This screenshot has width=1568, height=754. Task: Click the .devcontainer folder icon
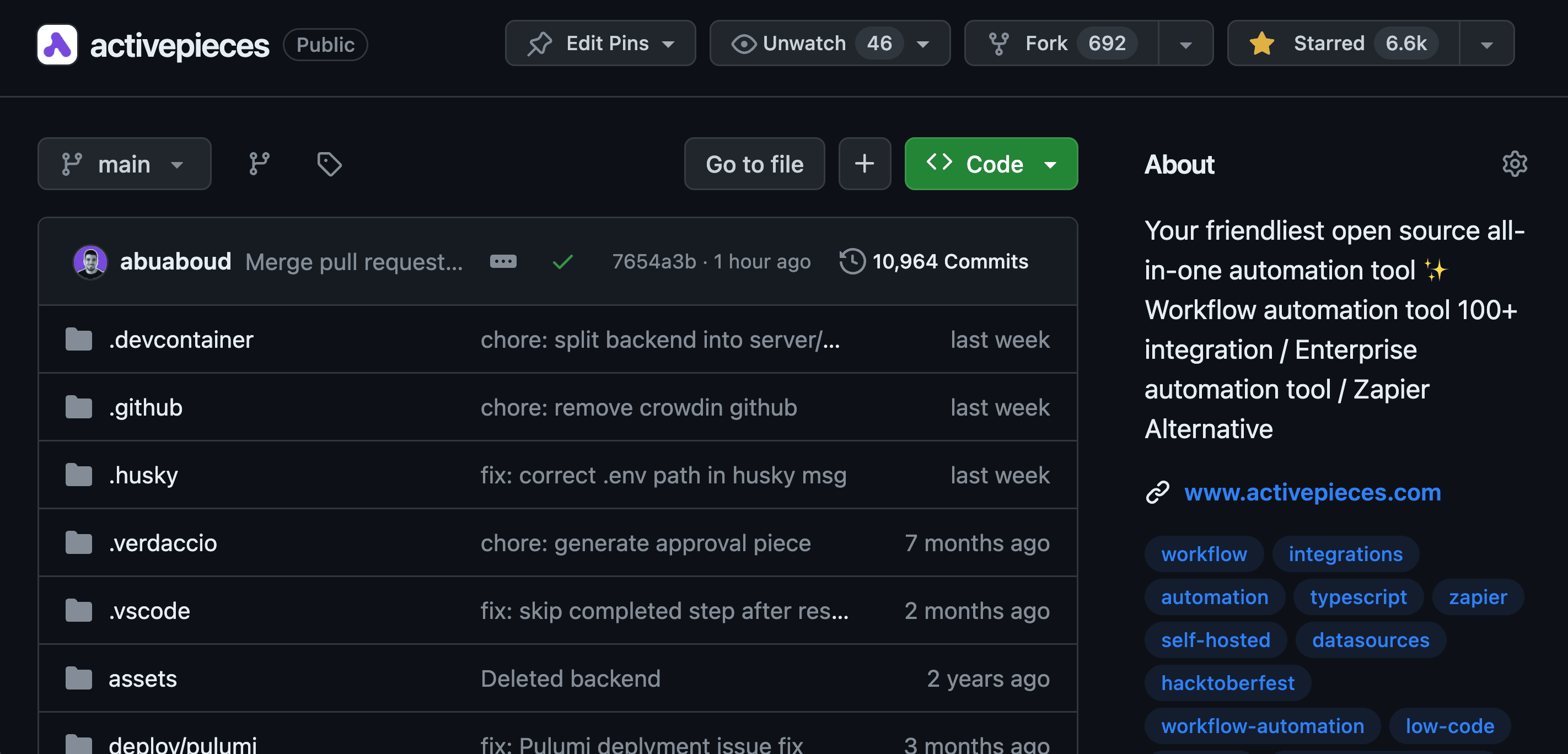[78, 340]
